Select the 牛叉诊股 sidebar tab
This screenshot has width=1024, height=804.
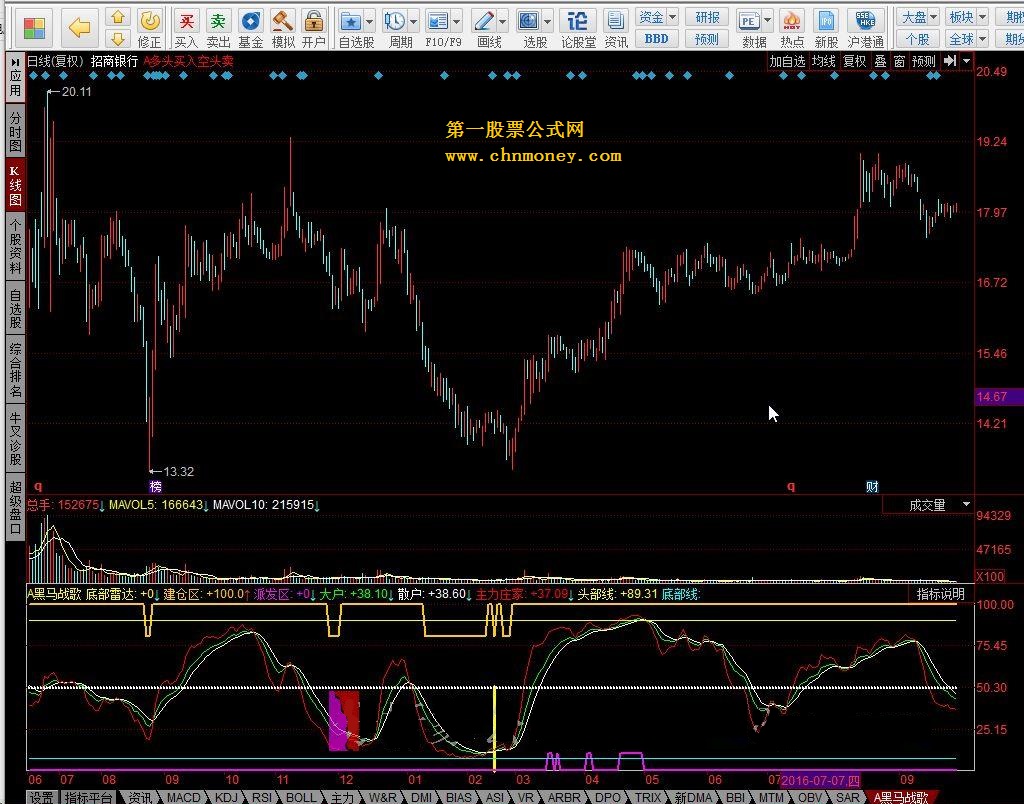15,438
